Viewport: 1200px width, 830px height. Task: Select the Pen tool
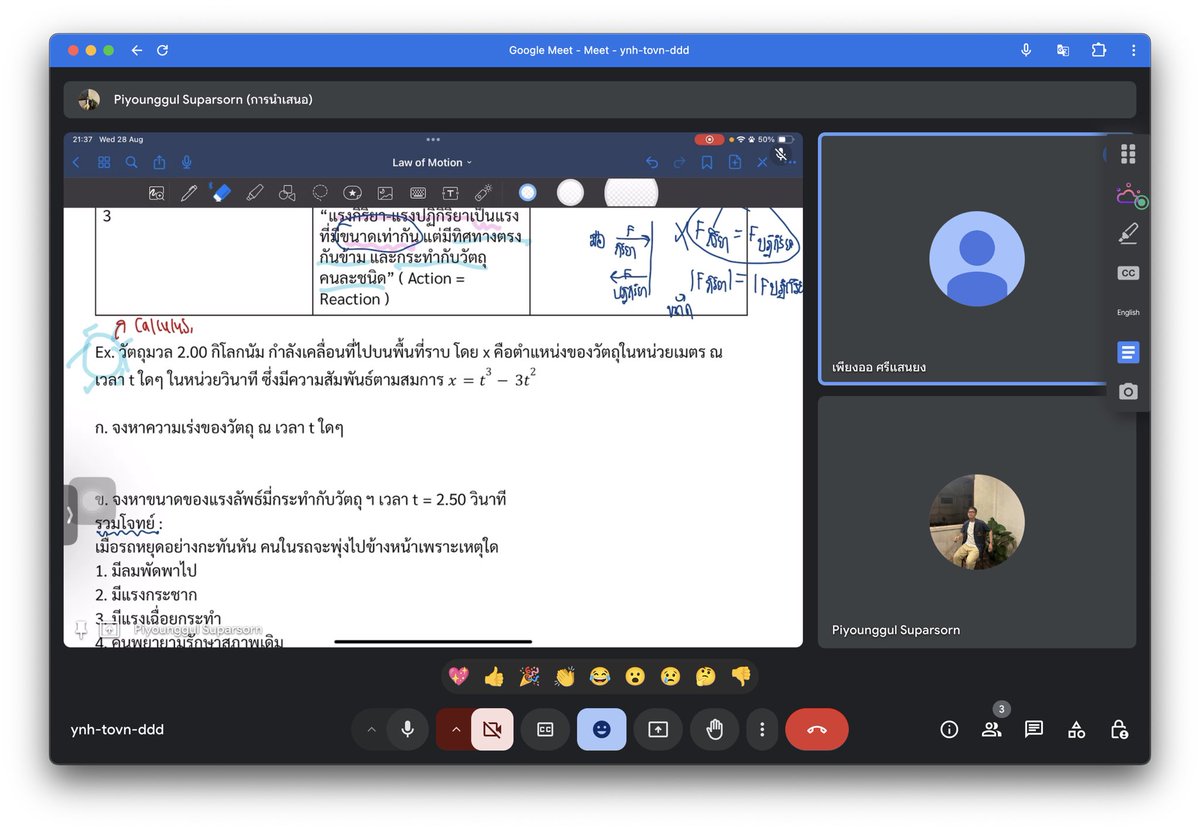pyautogui.click(x=189, y=193)
